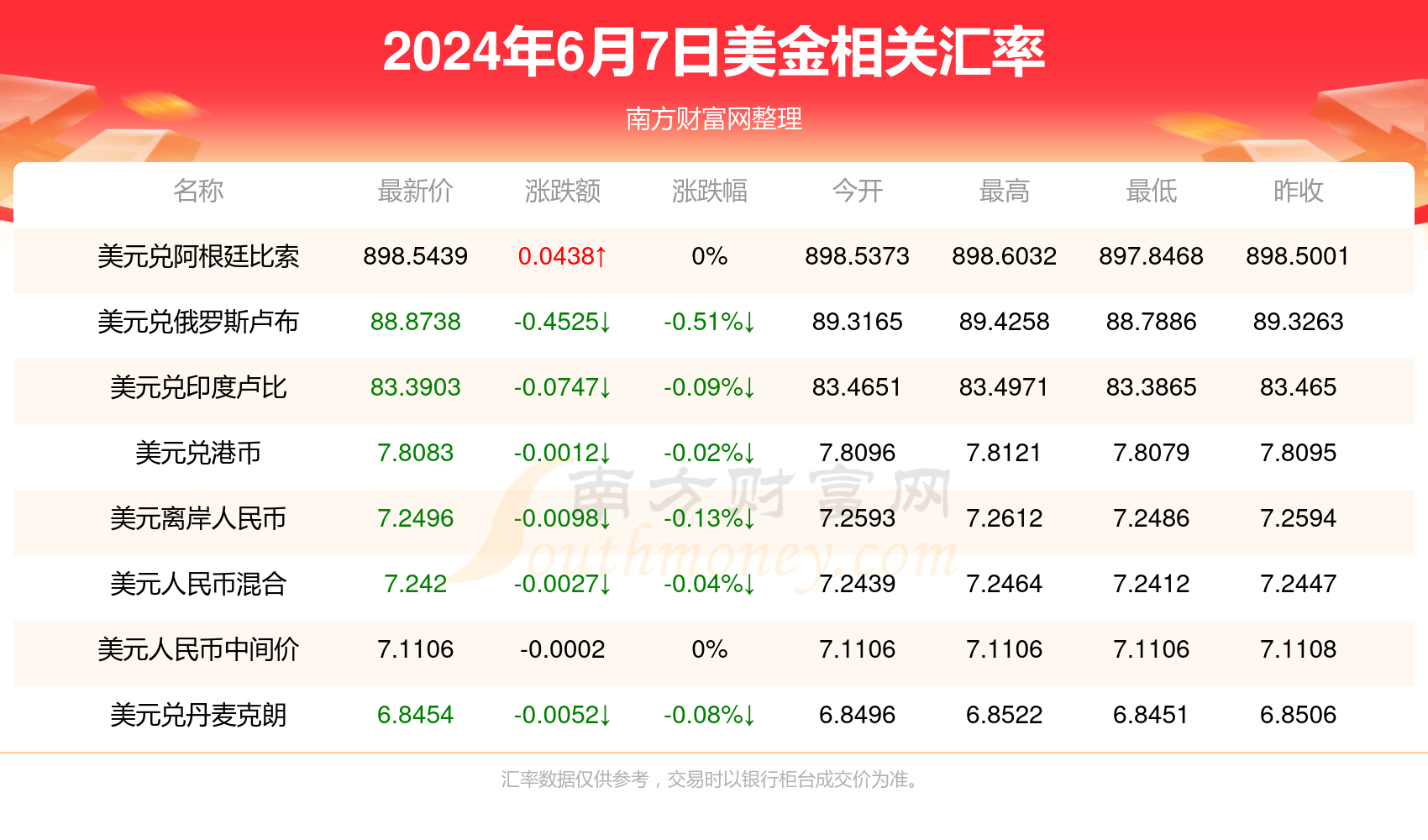This screenshot has height=840, width=1428.
Task: Click latest price 7.242
Action: pyautogui.click(x=415, y=584)
